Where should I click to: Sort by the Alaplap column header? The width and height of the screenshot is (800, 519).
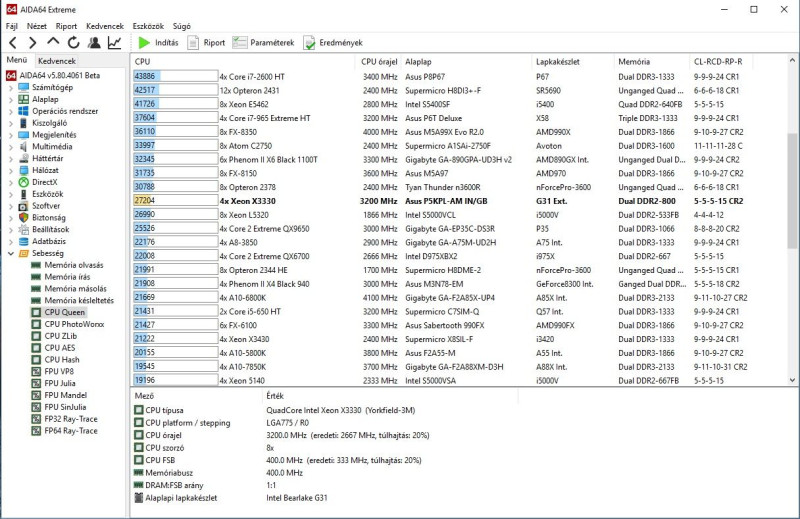[466, 62]
